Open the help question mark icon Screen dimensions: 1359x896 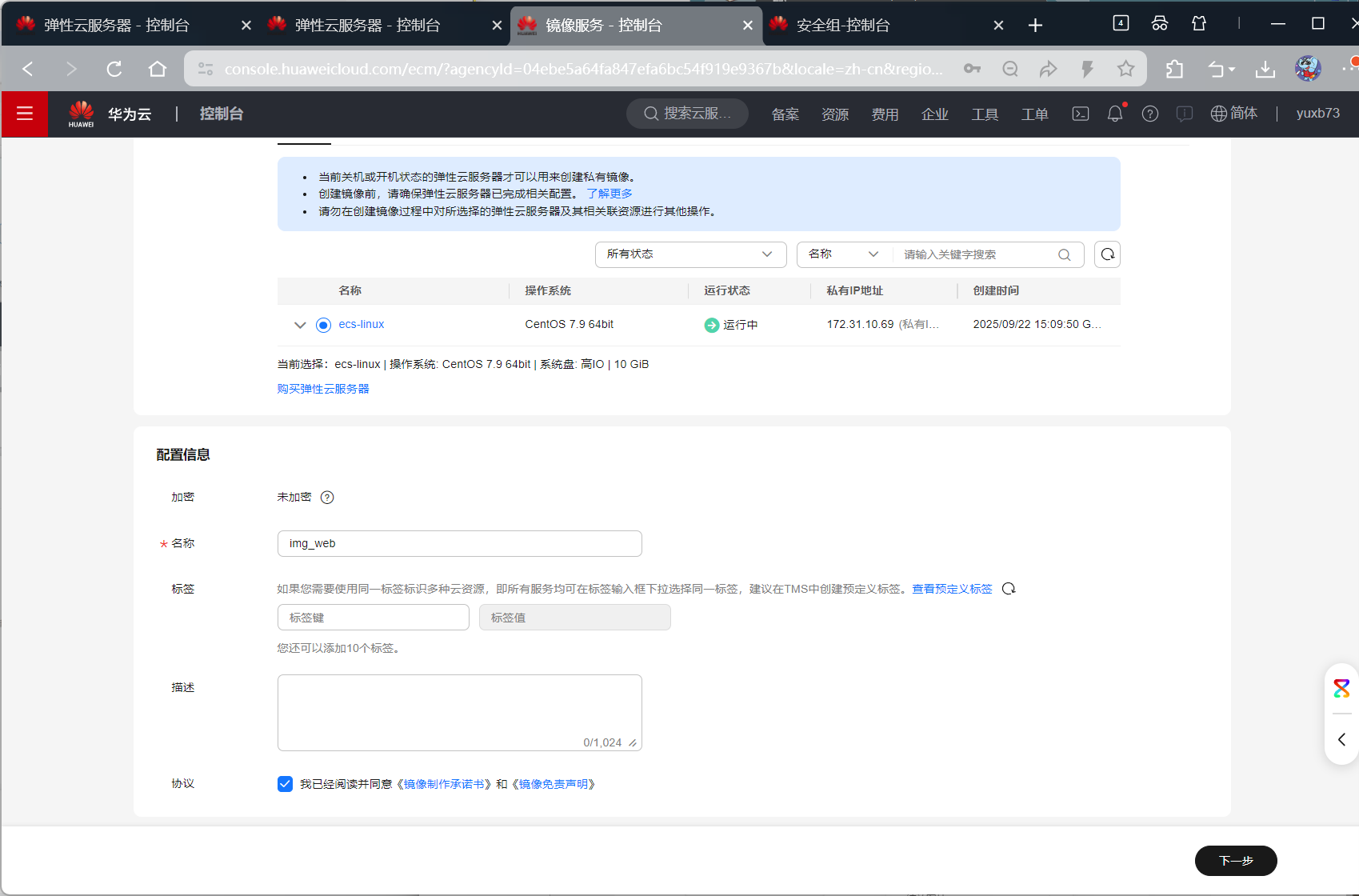1150,114
